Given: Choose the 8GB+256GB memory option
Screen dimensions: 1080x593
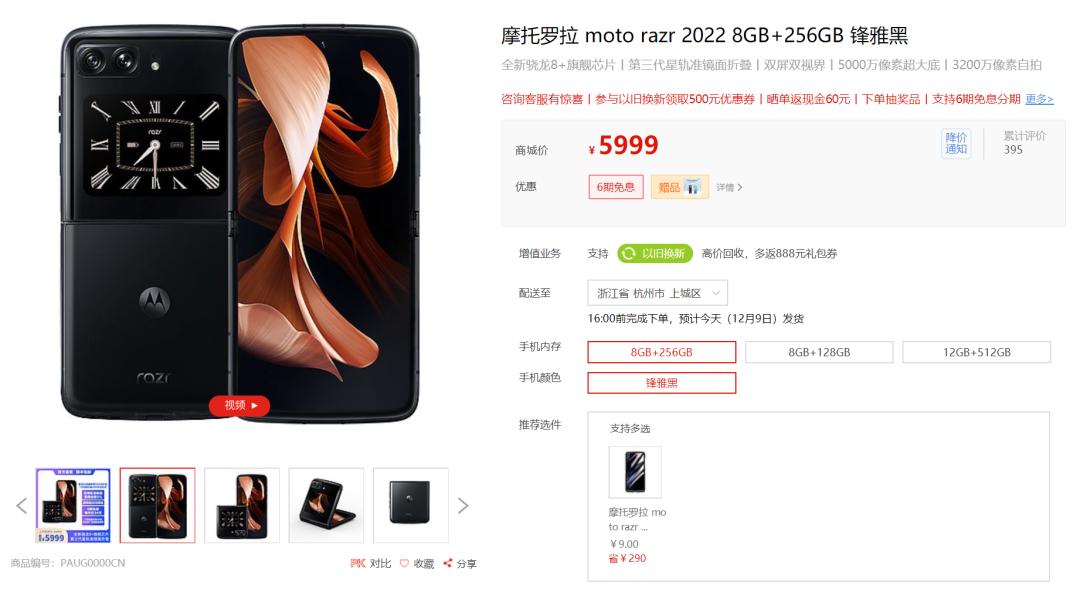Looking at the screenshot, I should [x=661, y=352].
